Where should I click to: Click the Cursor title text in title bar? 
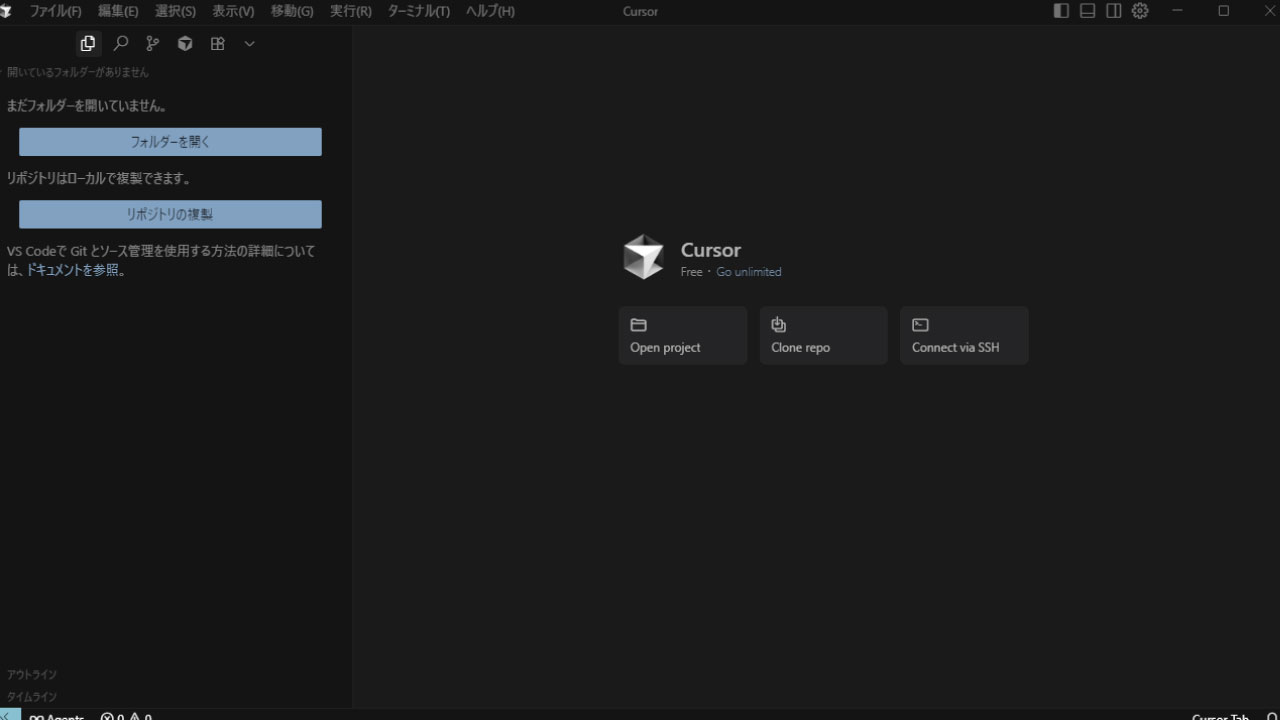[640, 11]
